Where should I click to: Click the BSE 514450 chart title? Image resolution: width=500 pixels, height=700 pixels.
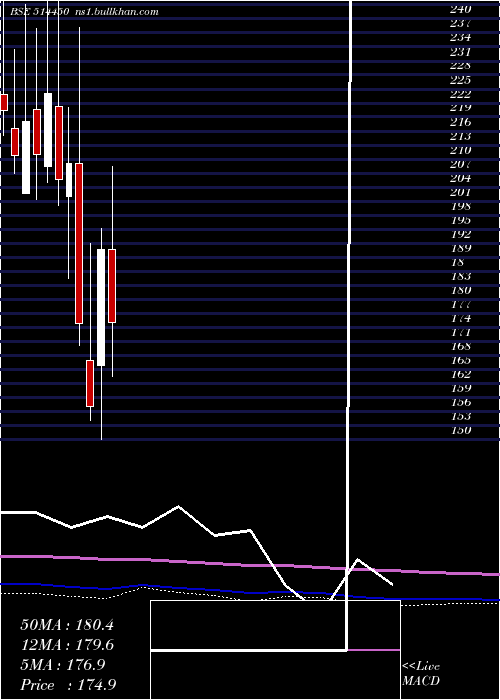pyautogui.click(x=39, y=12)
